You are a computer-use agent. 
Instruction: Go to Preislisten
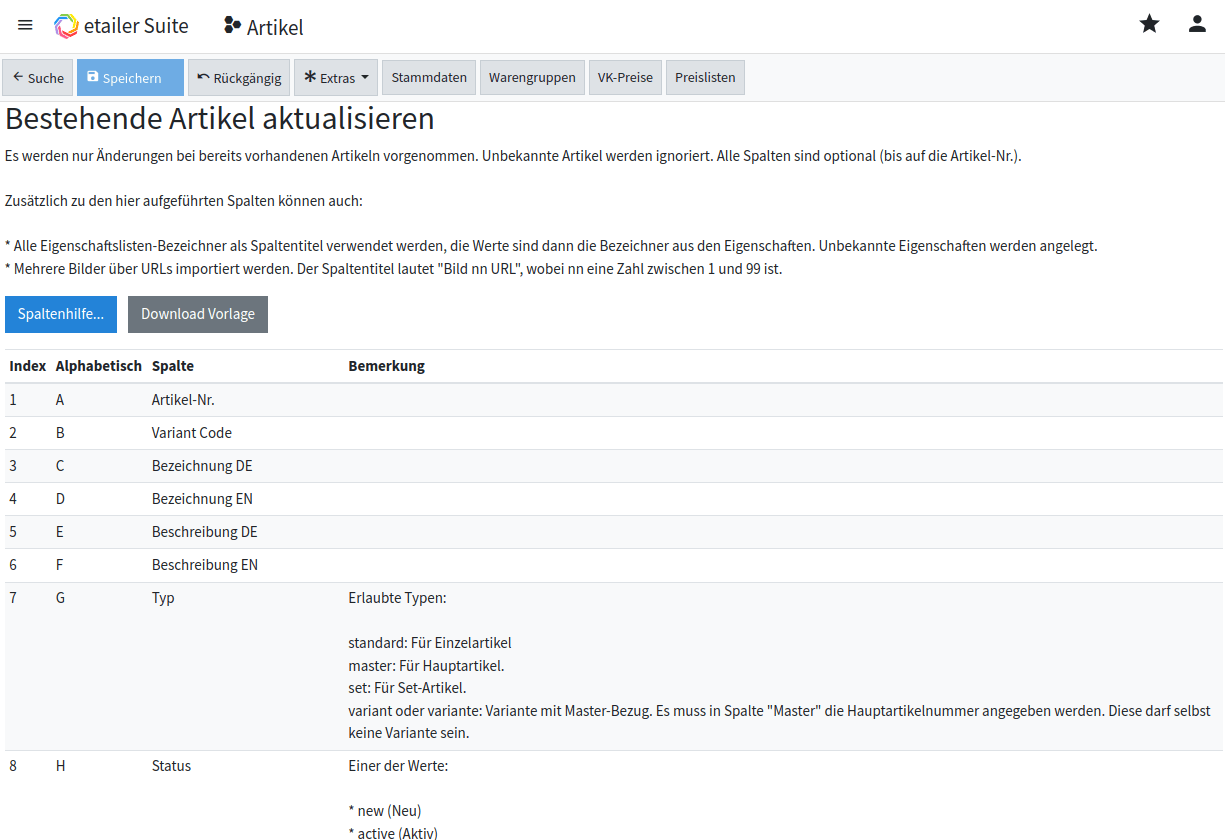705,78
